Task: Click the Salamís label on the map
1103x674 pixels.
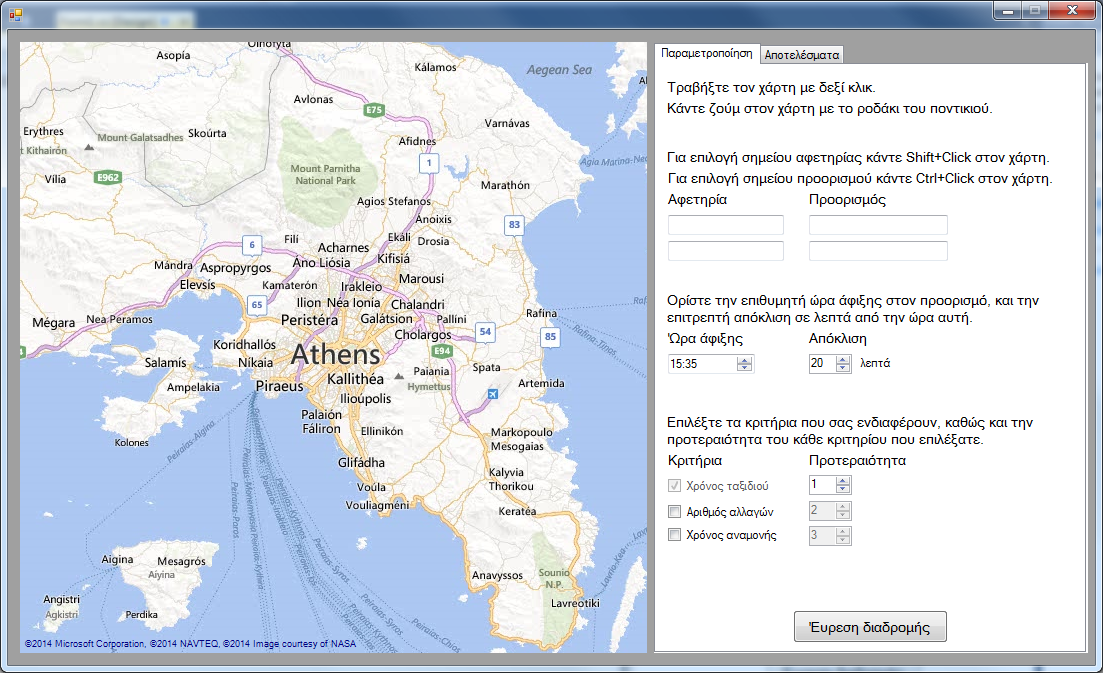Action: [x=165, y=362]
